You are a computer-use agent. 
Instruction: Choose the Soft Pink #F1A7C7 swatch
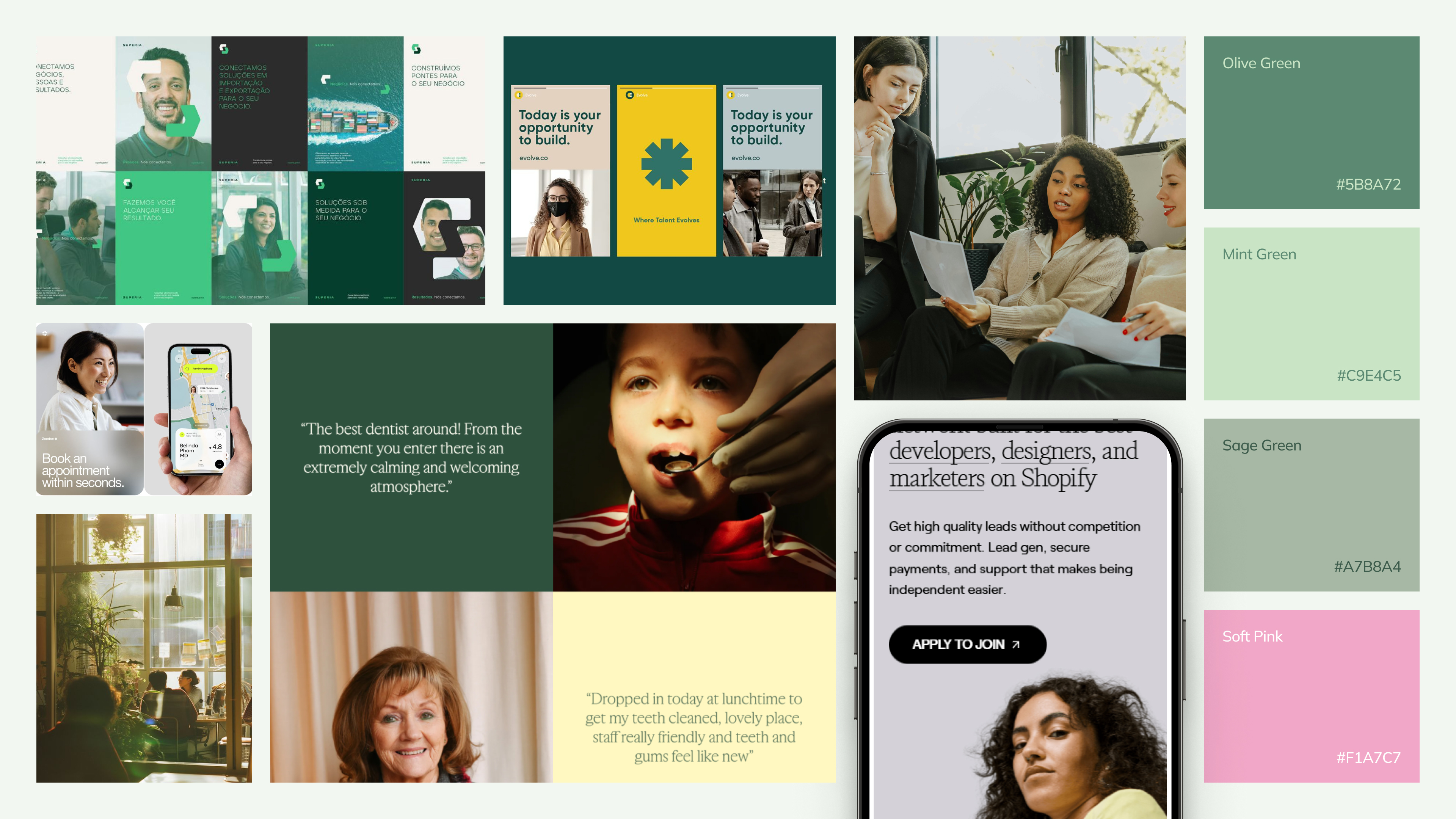click(x=1311, y=696)
